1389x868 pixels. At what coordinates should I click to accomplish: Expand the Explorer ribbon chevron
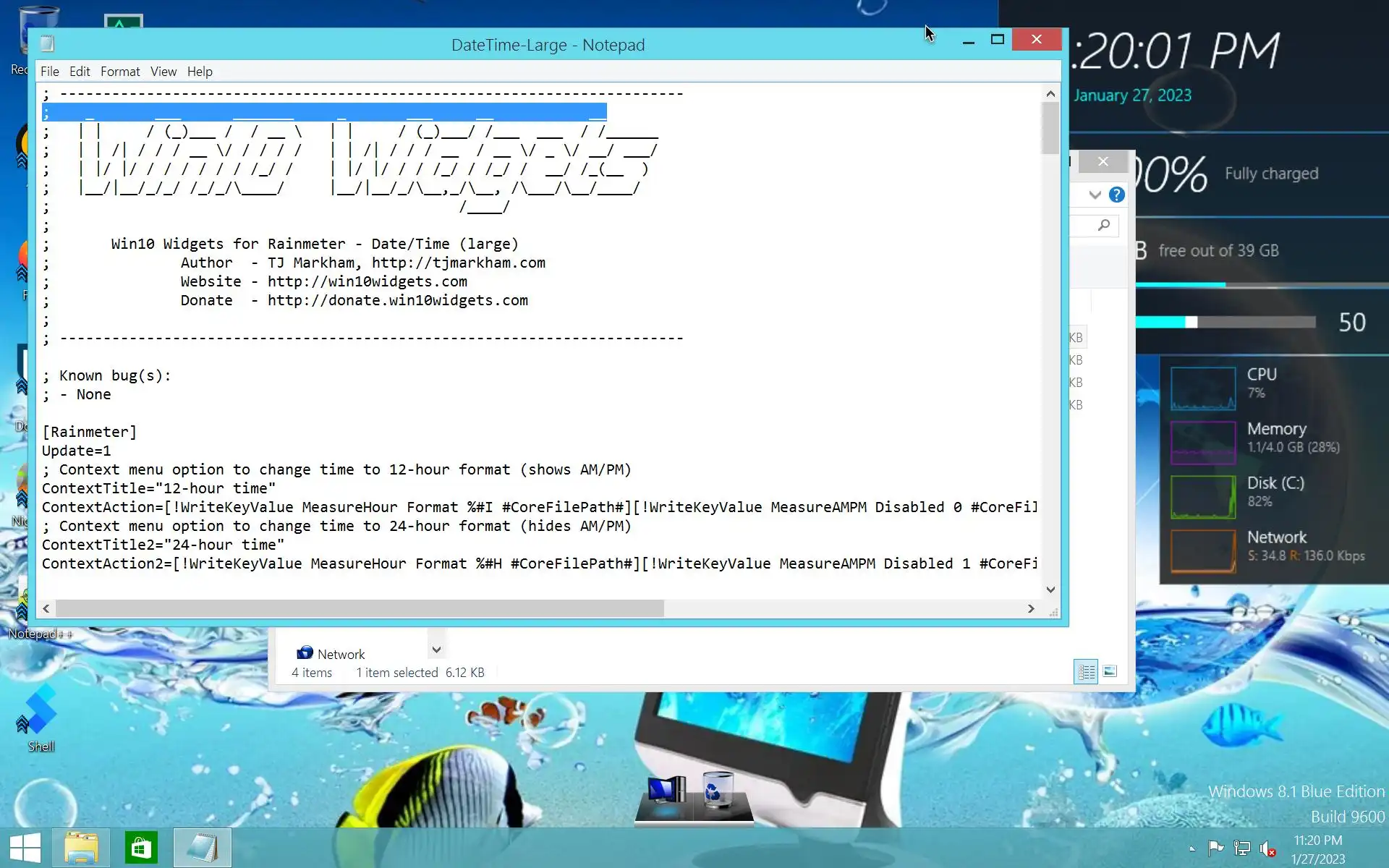pos(1095,195)
